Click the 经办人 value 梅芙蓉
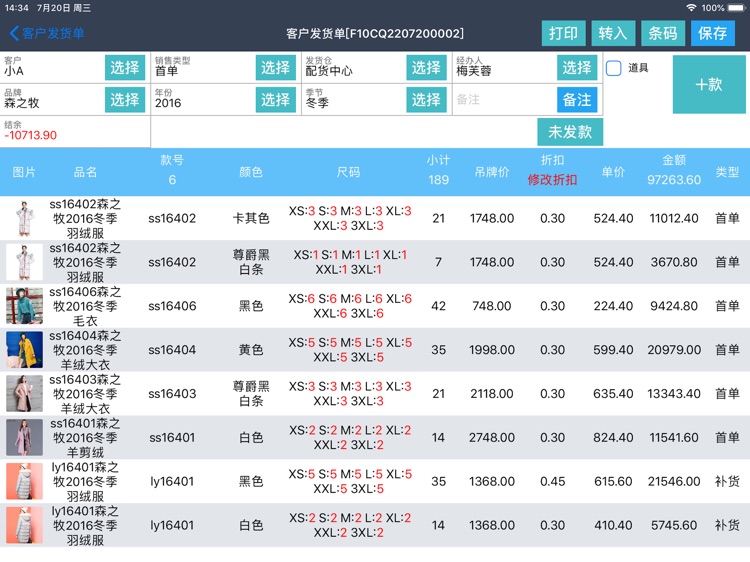Screen dimensions: 750x562 click(474, 71)
